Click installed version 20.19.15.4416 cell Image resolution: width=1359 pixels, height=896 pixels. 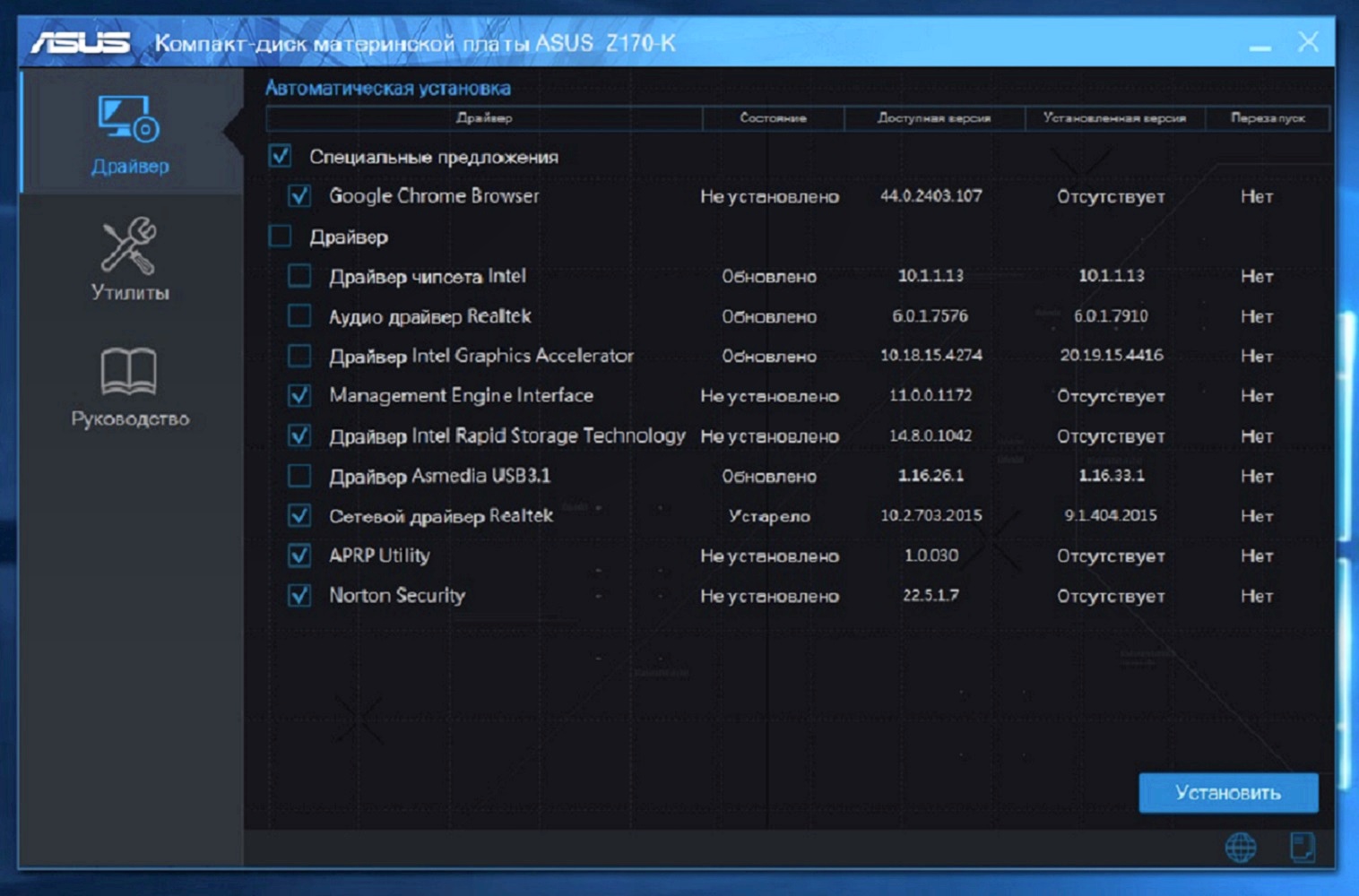[x=1112, y=355]
